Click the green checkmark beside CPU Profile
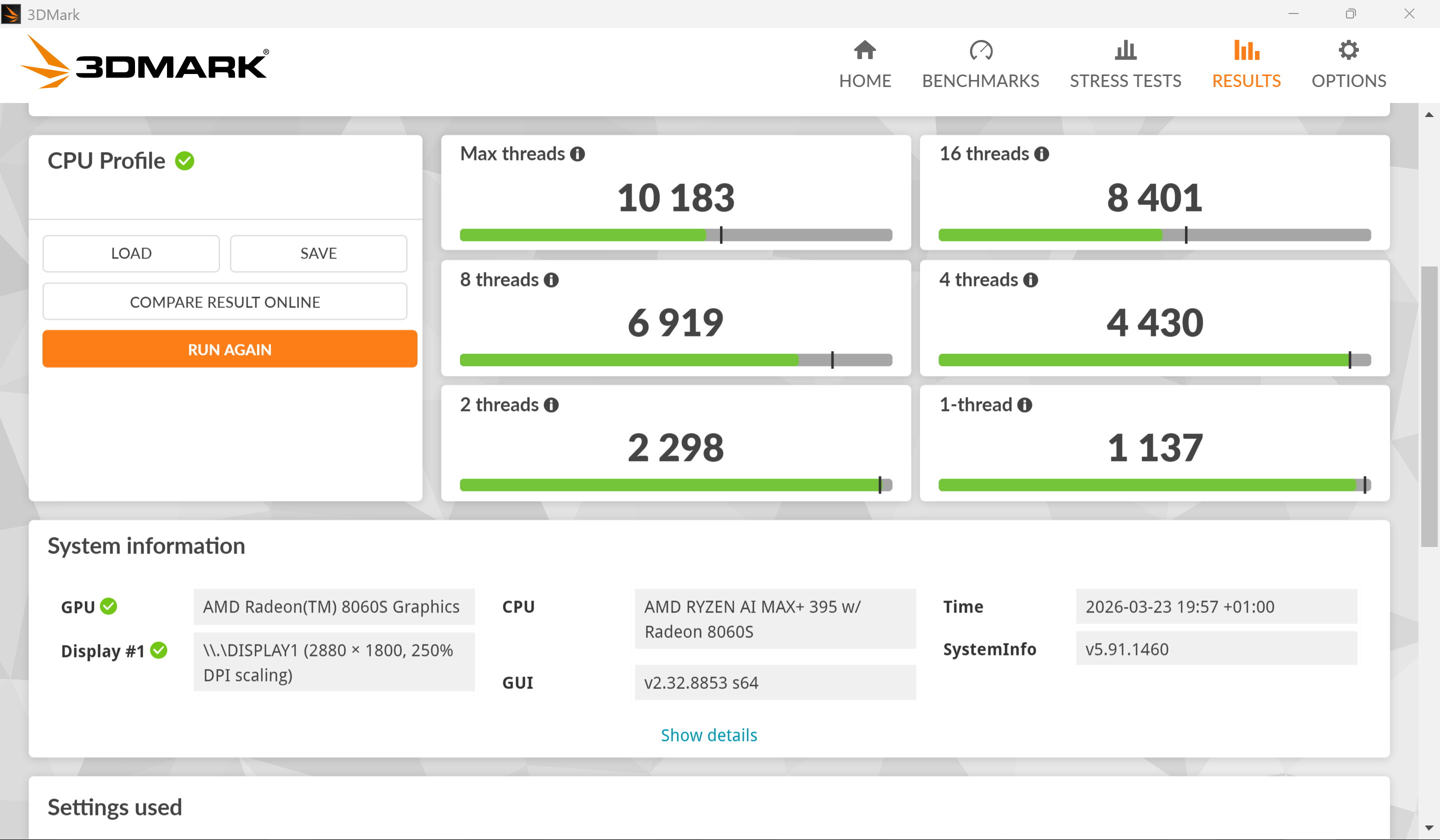 click(184, 161)
